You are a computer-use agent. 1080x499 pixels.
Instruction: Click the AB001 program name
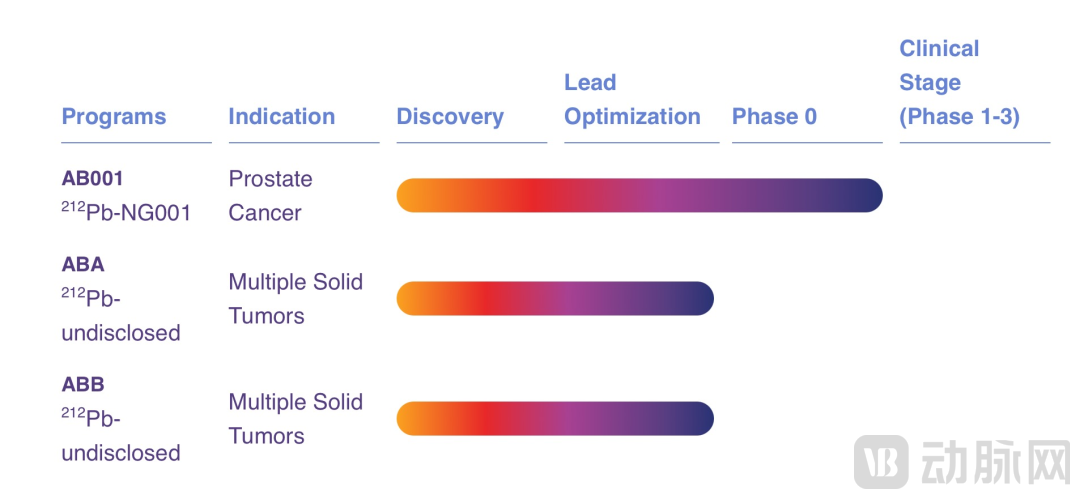[92, 179]
